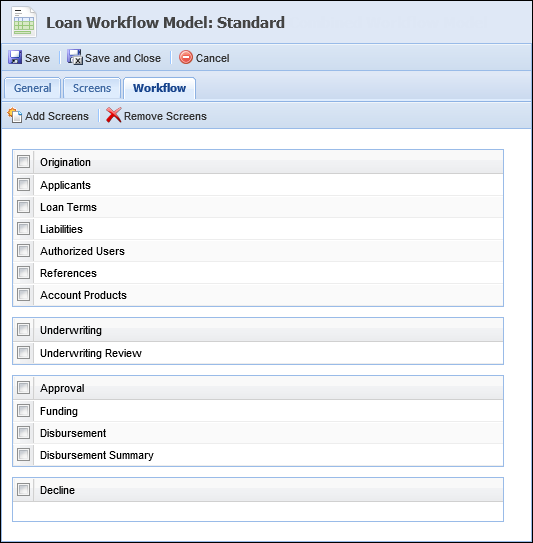
Task: Check the Origination group checkbox
Action: (24, 162)
